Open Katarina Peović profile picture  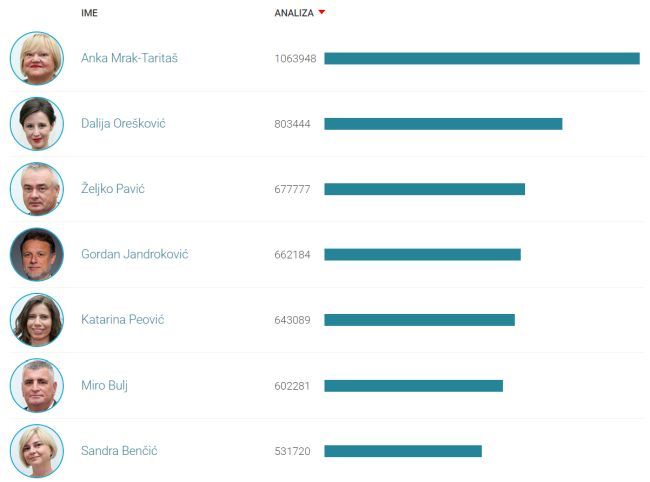coord(37,320)
